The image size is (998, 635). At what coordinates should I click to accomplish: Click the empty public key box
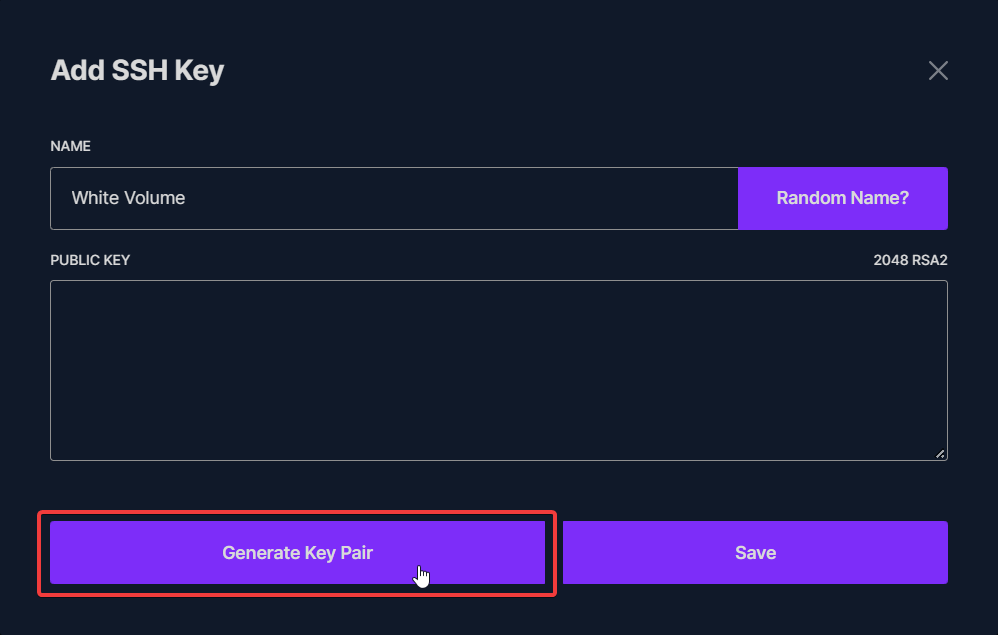[x=498, y=370]
